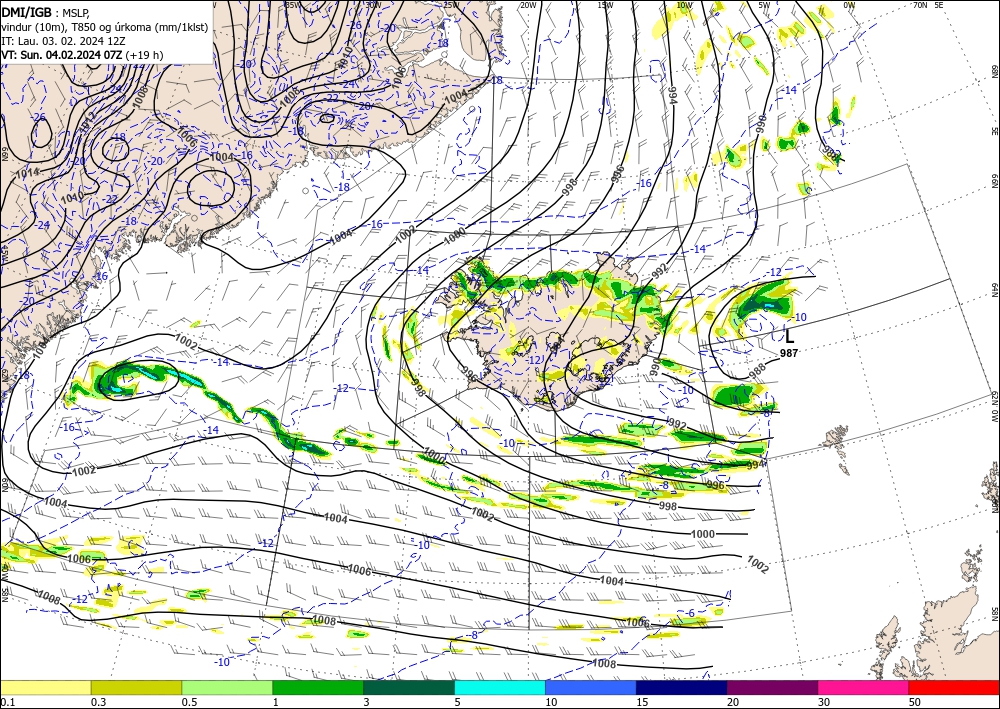Click the '50' legend scale value
Image resolution: width=1000 pixels, height=709 pixels.
pyautogui.click(x=915, y=702)
